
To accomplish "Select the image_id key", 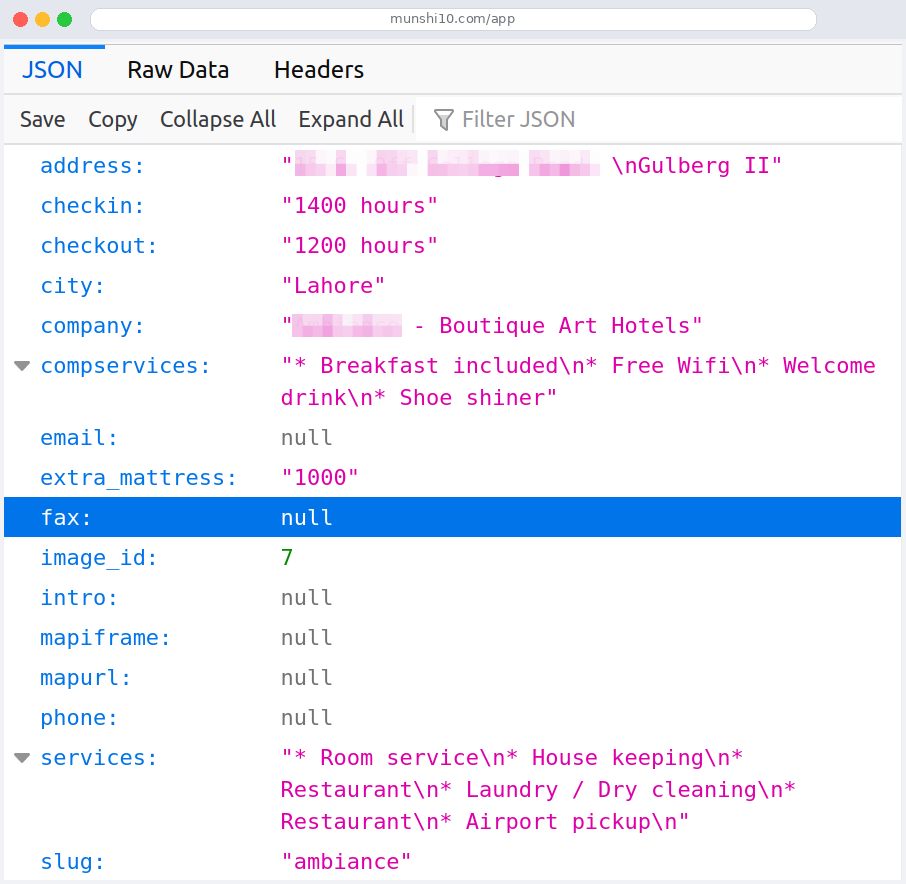I will pyautogui.click(x=99, y=558).
